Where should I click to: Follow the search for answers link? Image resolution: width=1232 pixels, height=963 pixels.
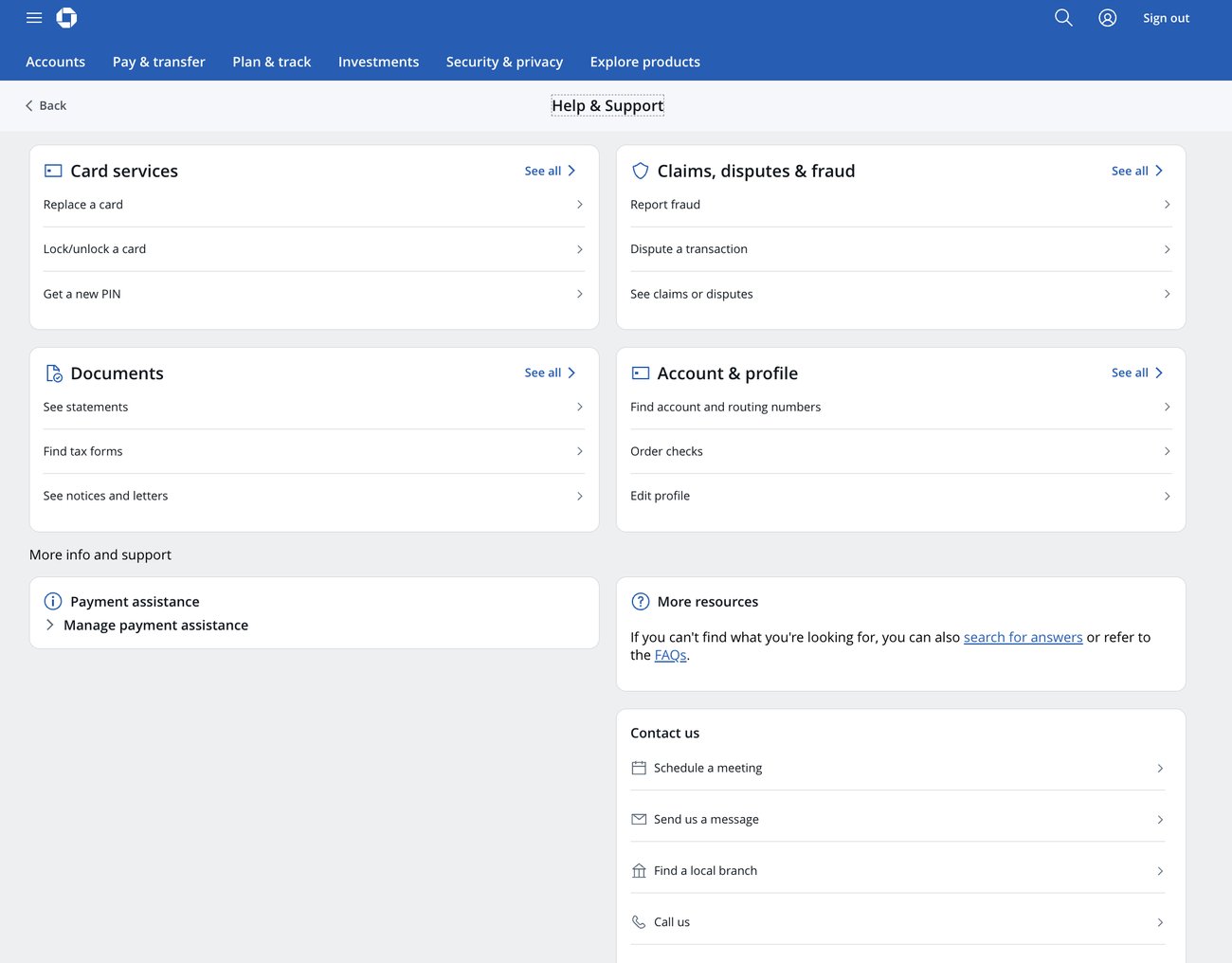tap(1023, 637)
